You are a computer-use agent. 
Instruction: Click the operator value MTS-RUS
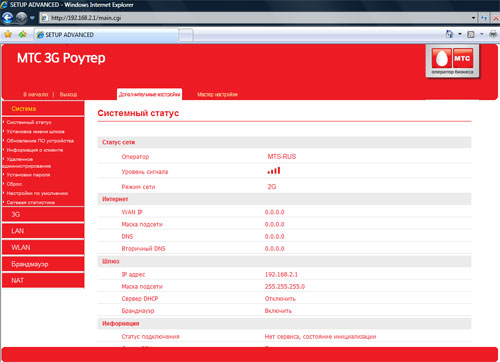pos(282,156)
